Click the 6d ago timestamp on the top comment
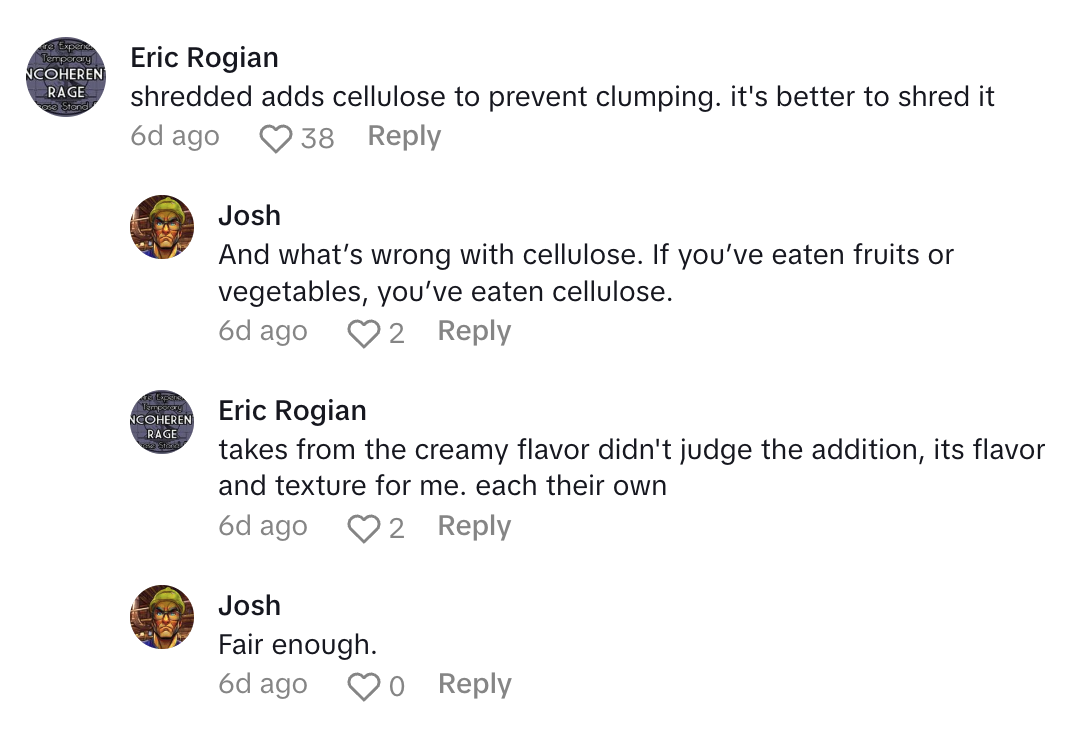The image size is (1078, 732). pos(175,137)
